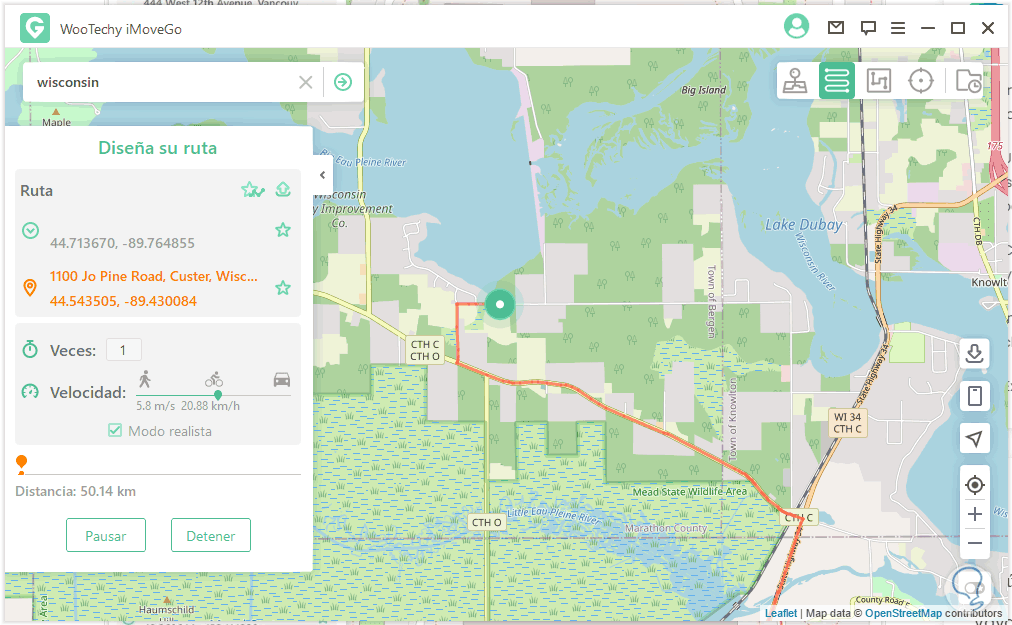Click the destination coordinates 44.543505, -89.430084
The width and height of the screenshot is (1012, 625).
(123, 302)
